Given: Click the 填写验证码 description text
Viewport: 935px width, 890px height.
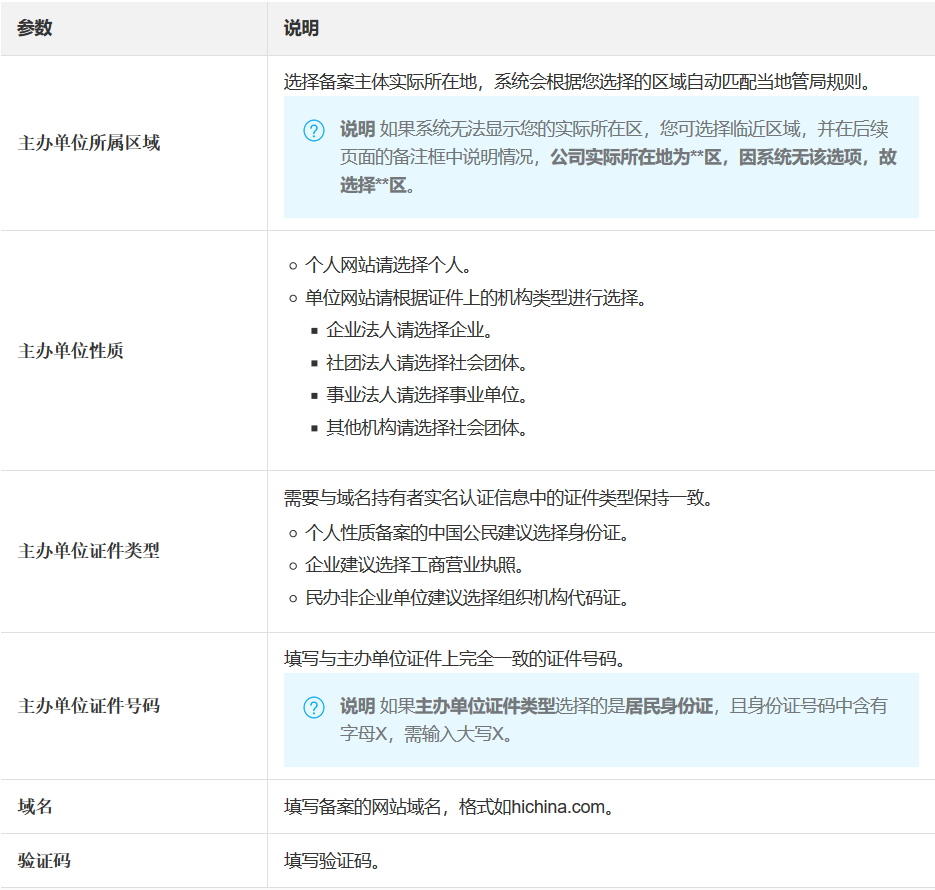Looking at the screenshot, I should pyautogui.click(x=331, y=861).
